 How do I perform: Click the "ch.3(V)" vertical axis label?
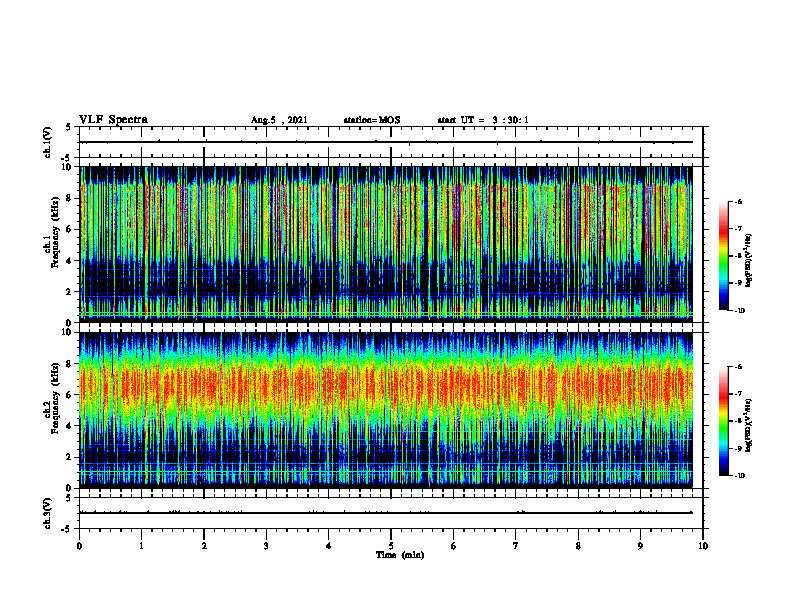click(48, 513)
